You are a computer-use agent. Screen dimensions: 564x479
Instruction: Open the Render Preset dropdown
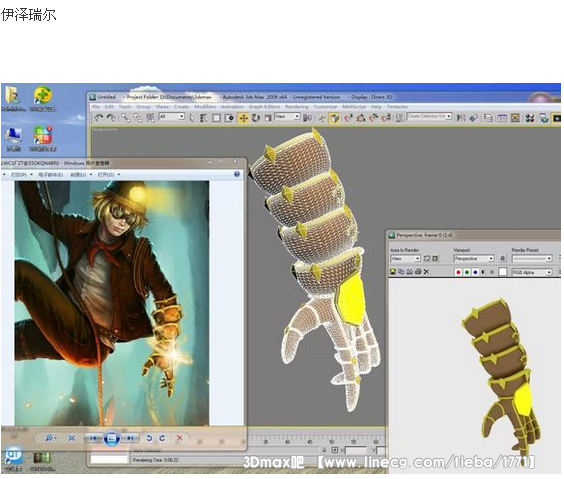pos(532,259)
